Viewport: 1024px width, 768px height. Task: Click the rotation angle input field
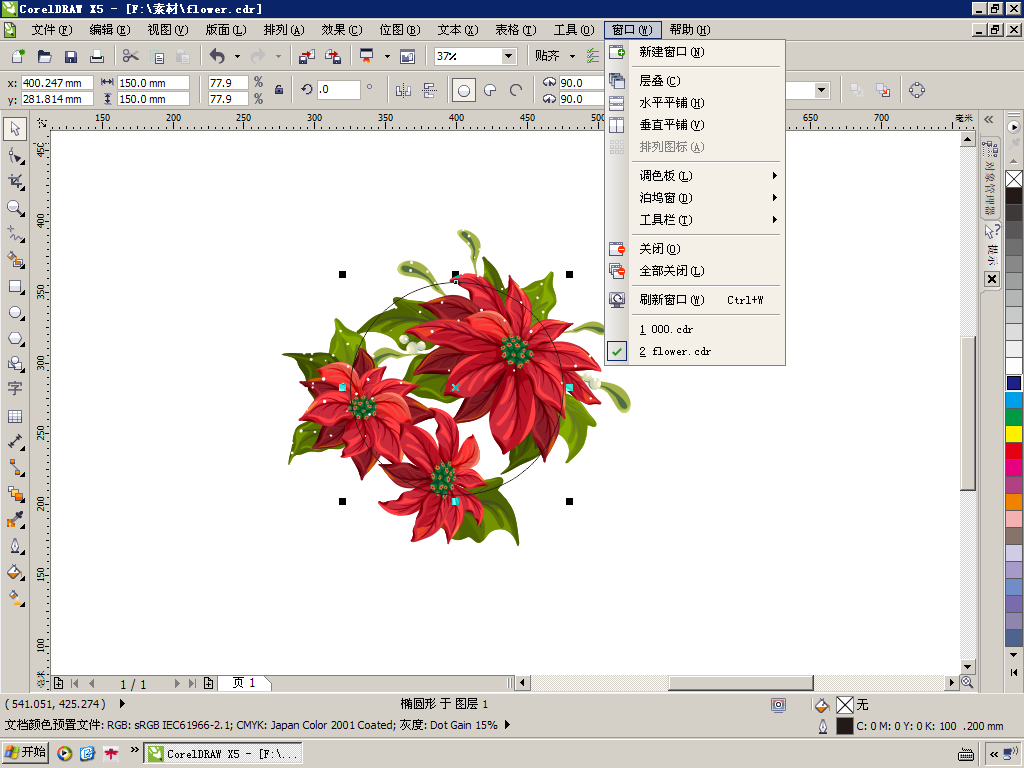click(x=338, y=90)
